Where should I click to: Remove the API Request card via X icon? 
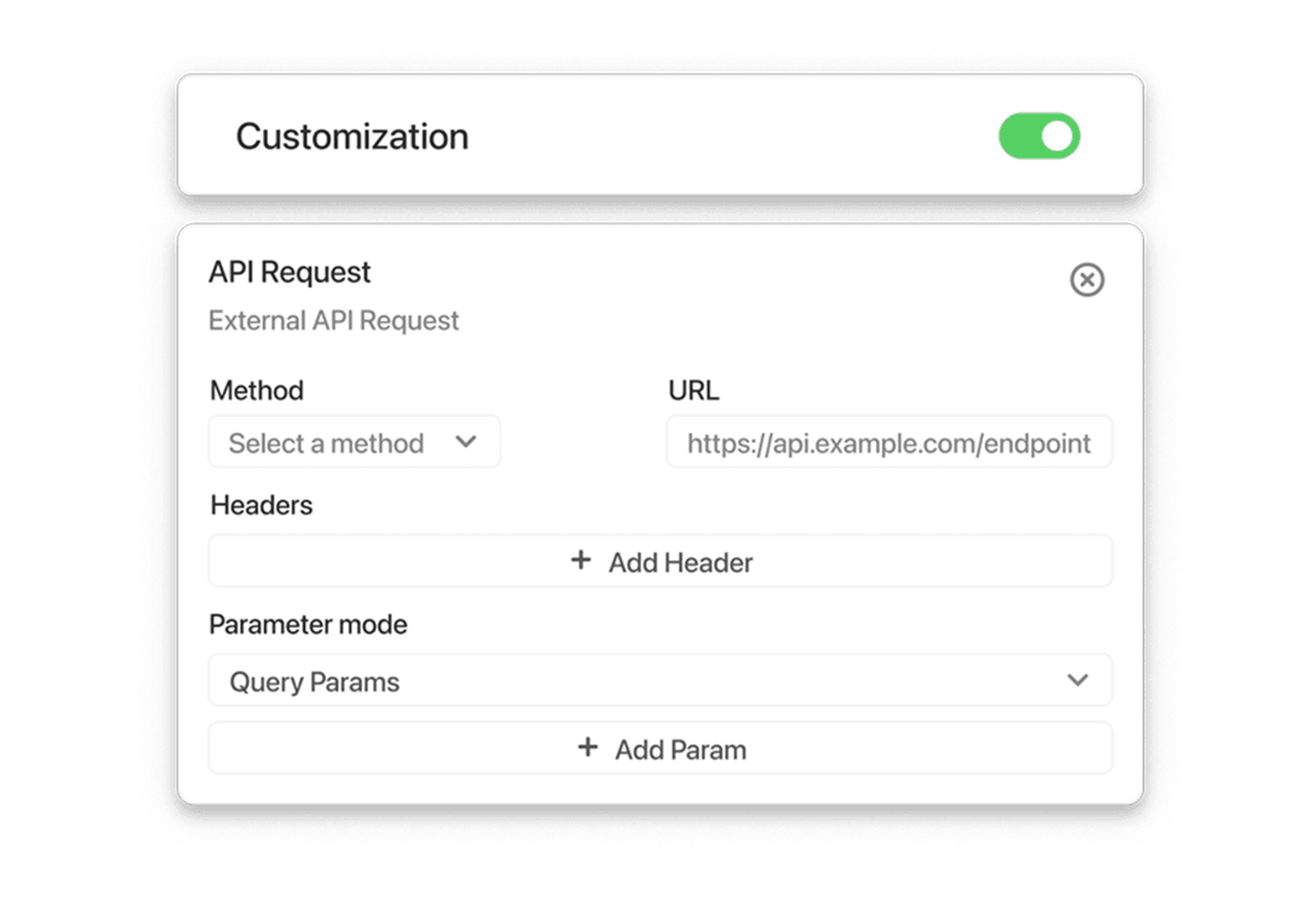tap(1087, 280)
